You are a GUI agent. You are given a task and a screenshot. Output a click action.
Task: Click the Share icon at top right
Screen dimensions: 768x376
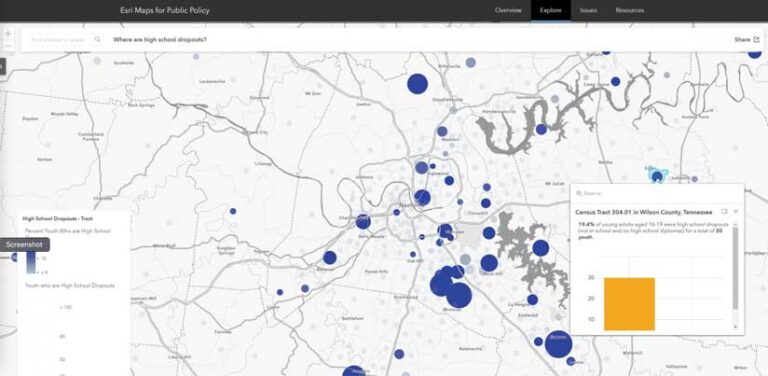click(756, 40)
